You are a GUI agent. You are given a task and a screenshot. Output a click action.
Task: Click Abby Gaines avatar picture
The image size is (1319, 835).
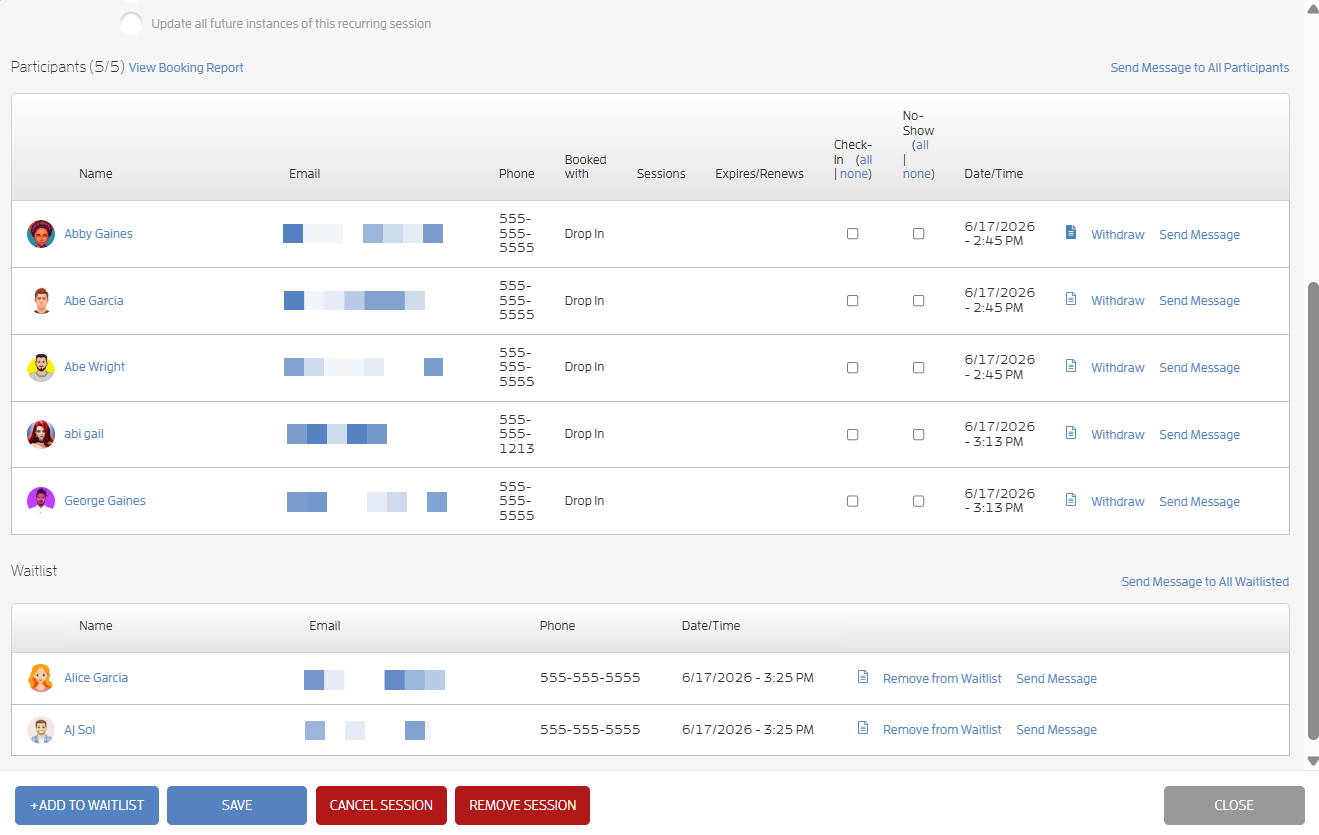coord(41,234)
